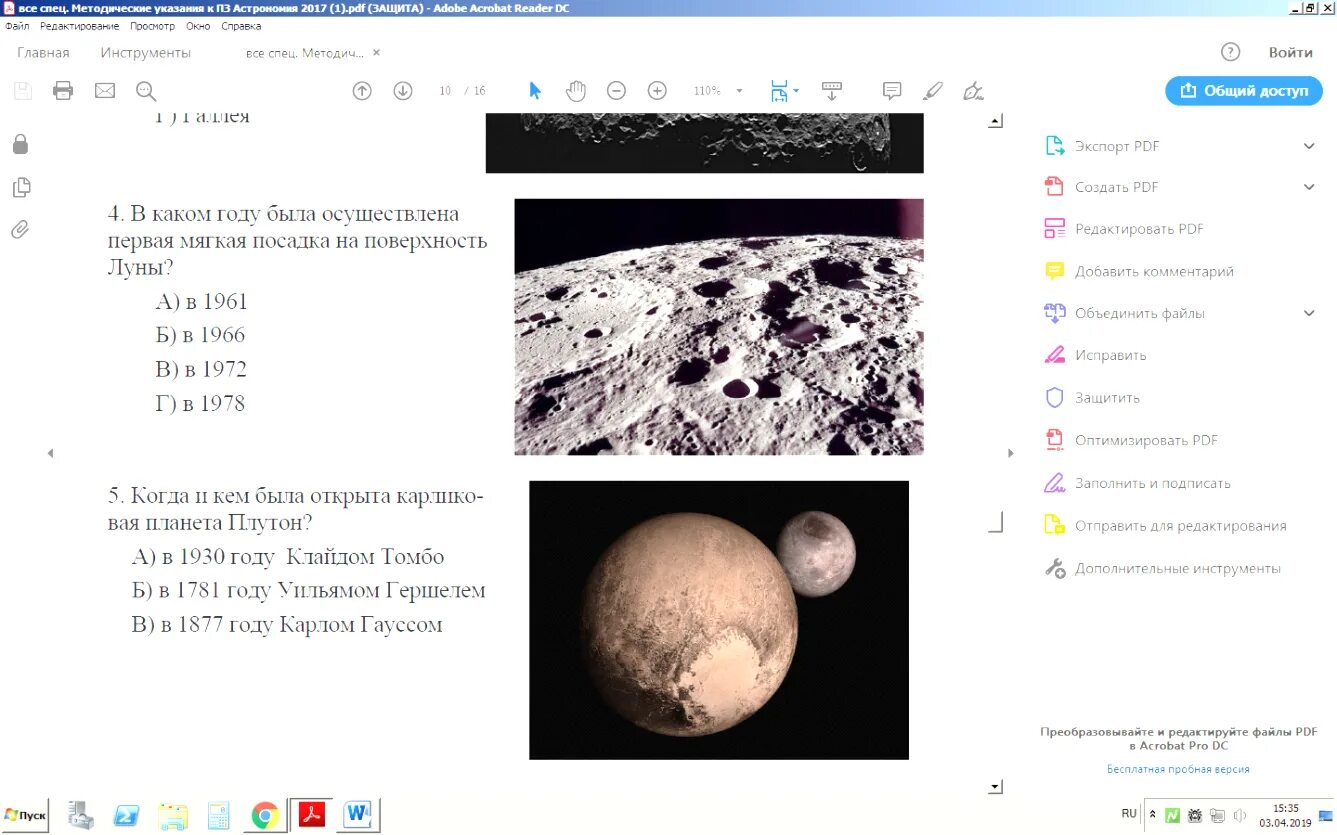Click scrollbar up arrow of document
Screen dimensions: 1337x835
995,122
